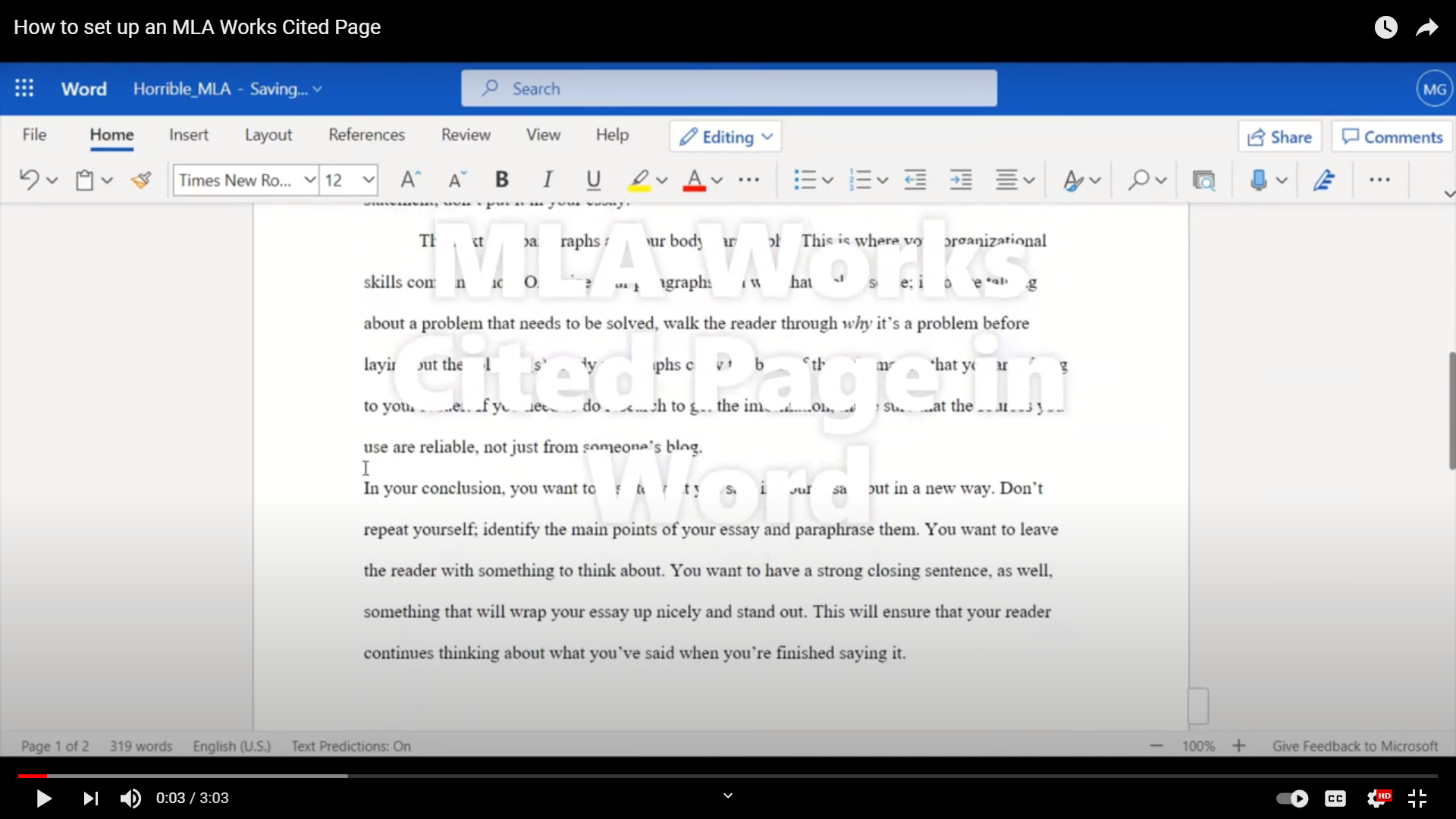Screen dimensions: 1456x819
Task: Toggle italic formatting
Action: tap(547, 180)
